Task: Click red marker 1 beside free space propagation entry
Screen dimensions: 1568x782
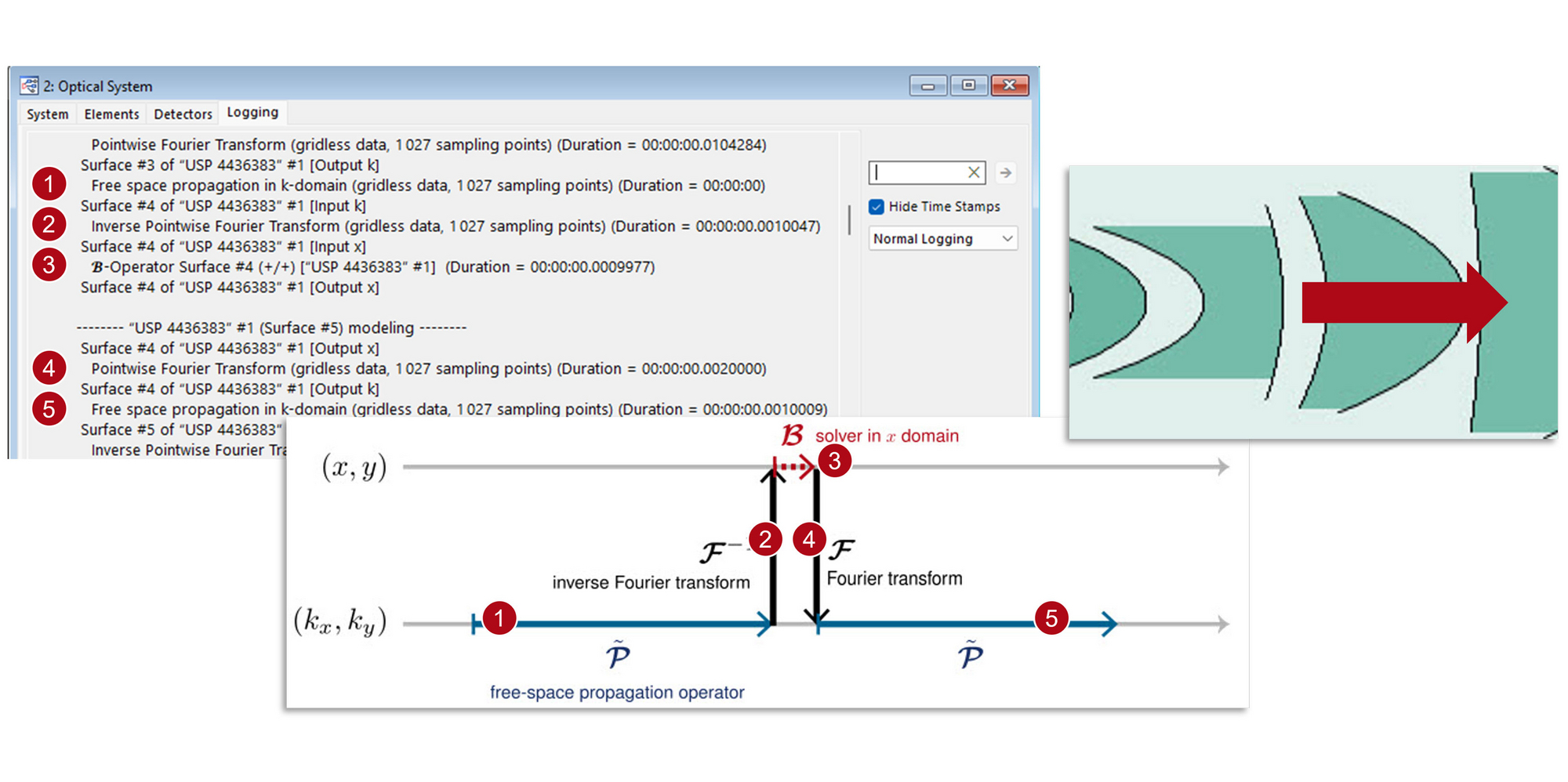Action: click(x=49, y=185)
